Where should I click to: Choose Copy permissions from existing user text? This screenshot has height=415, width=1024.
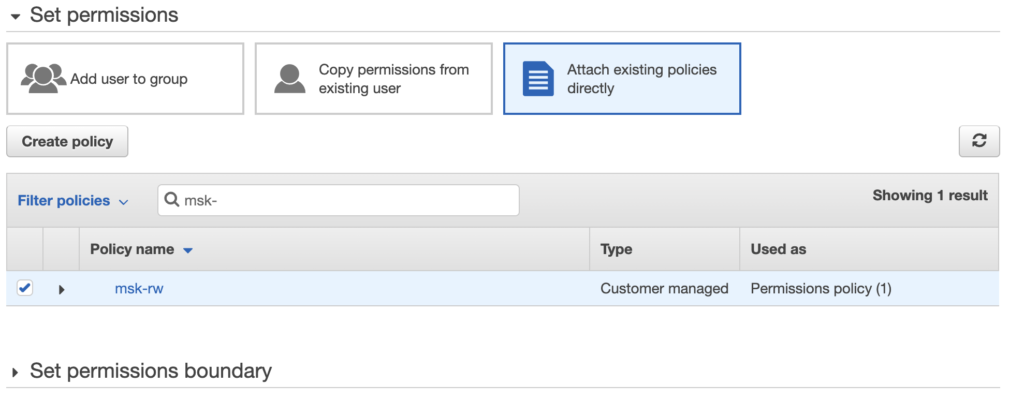[x=393, y=79]
